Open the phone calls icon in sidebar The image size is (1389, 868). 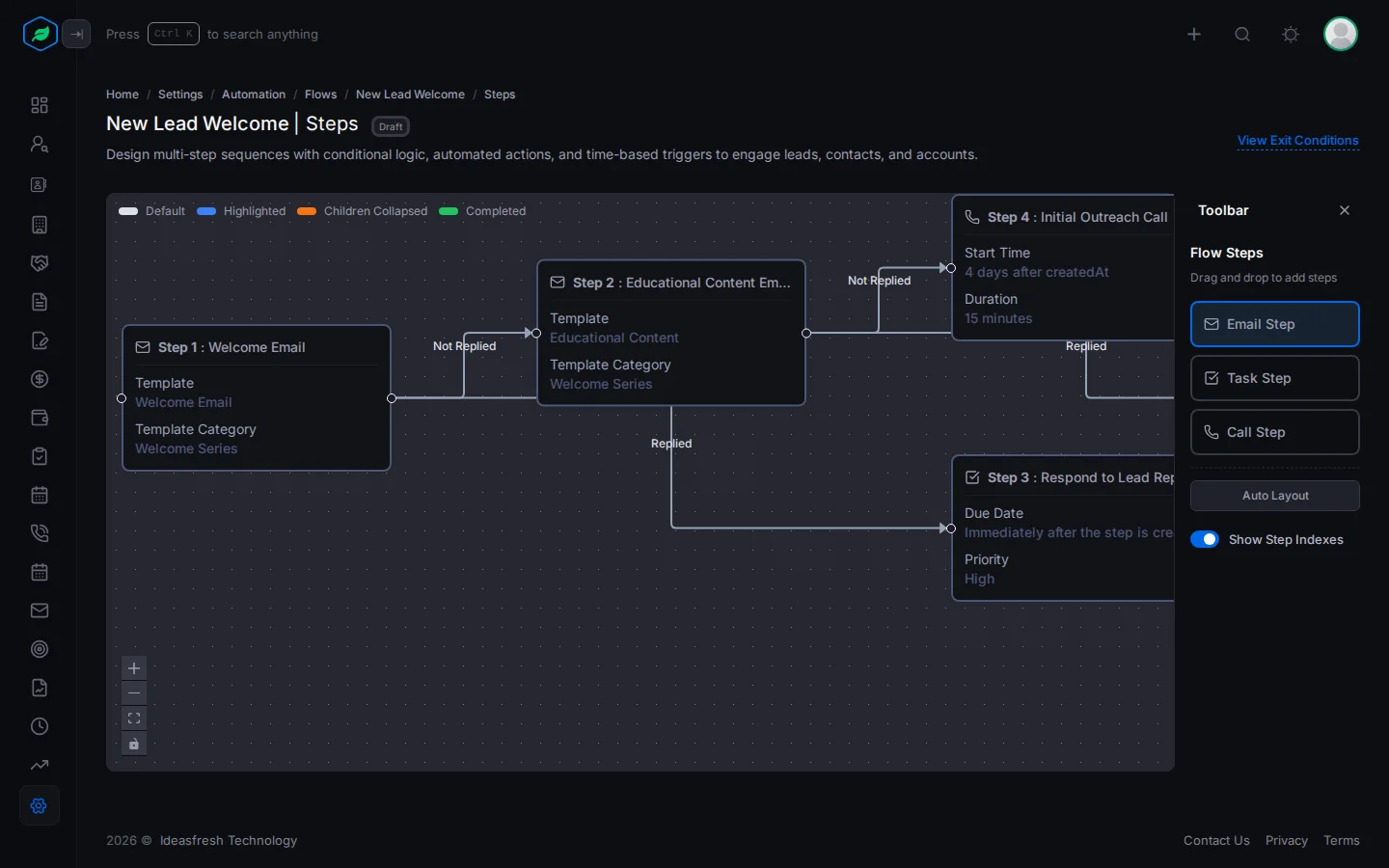[40, 533]
